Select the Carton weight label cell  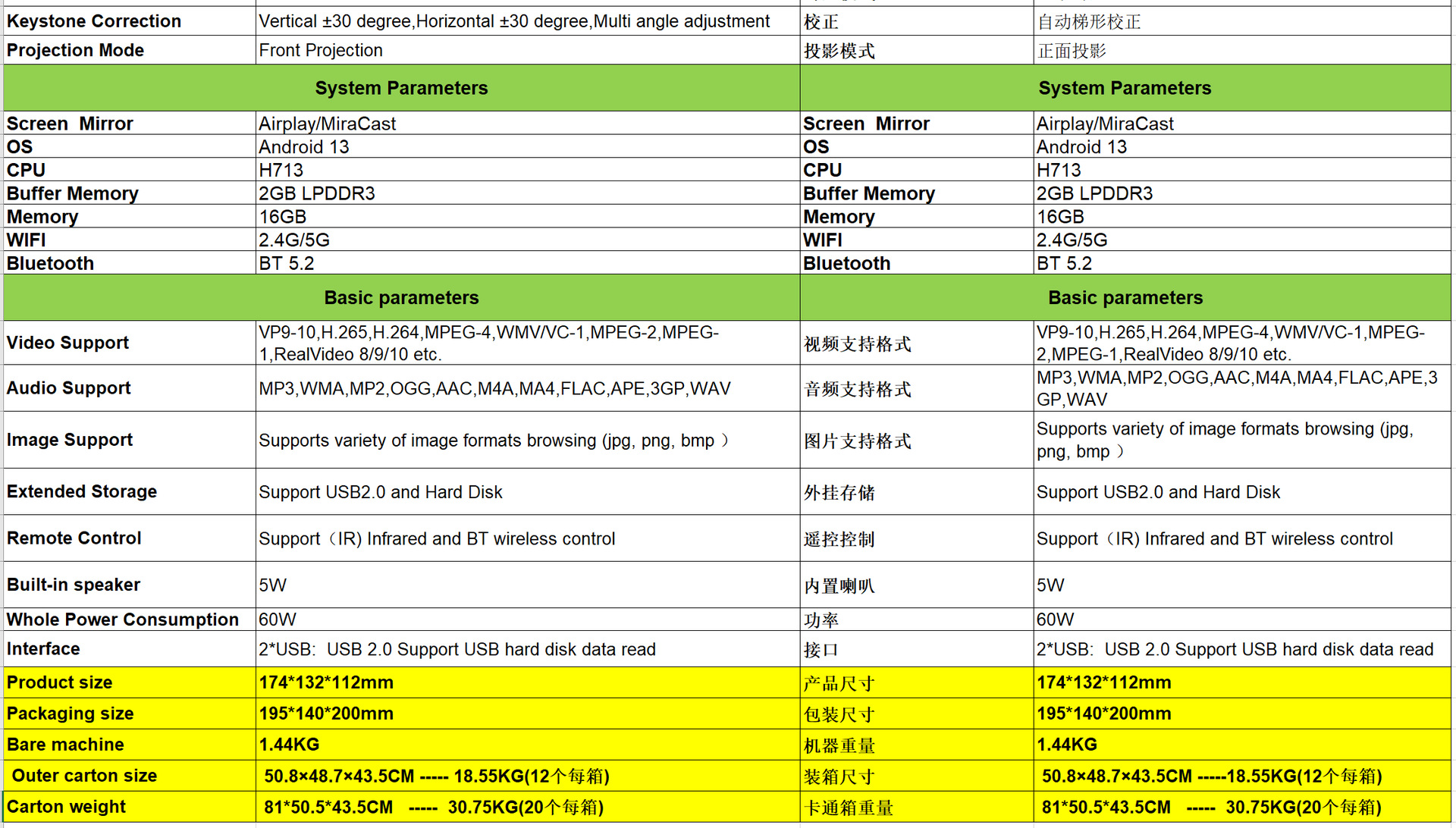(x=67, y=807)
